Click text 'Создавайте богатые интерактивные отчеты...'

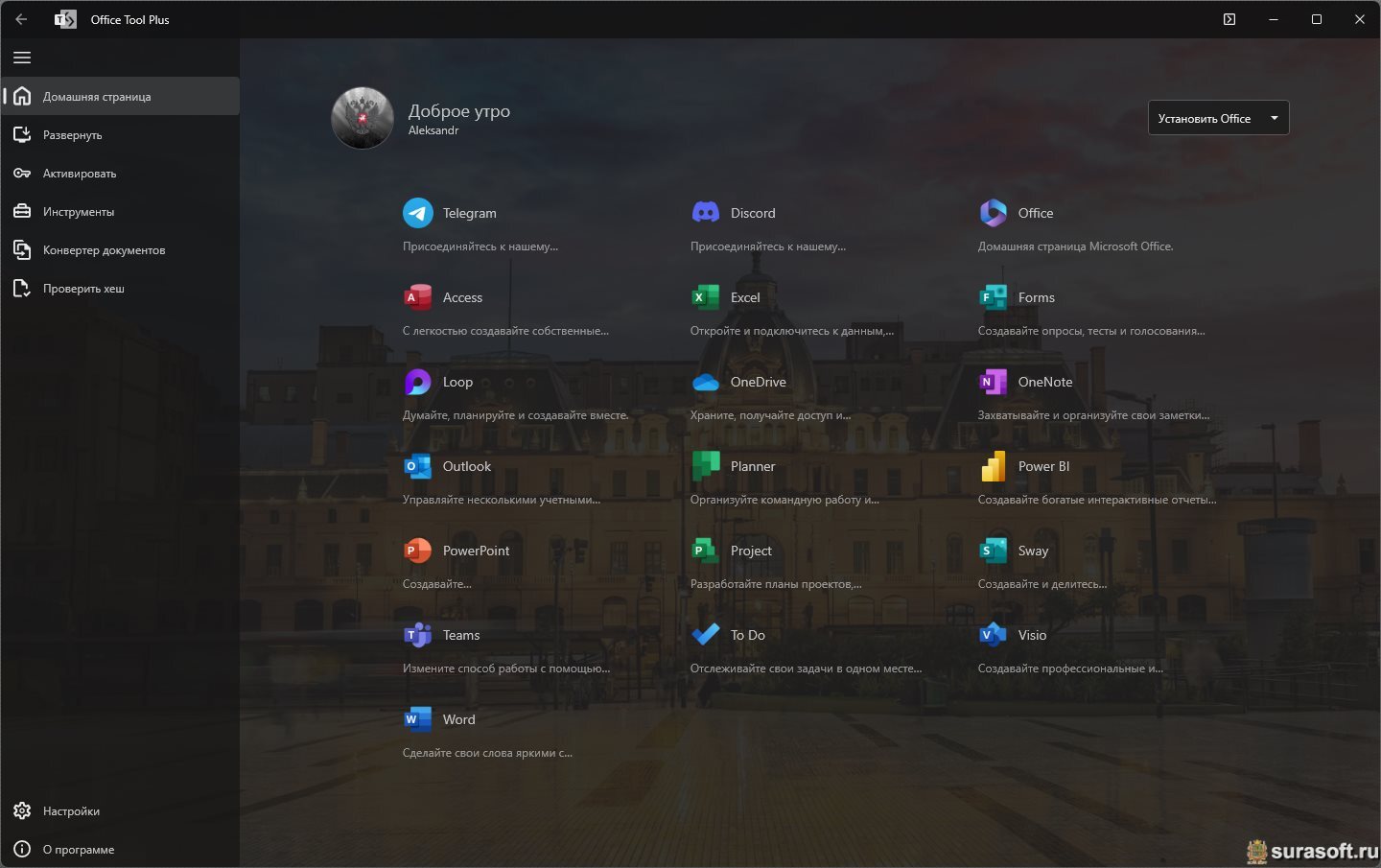click(1097, 500)
